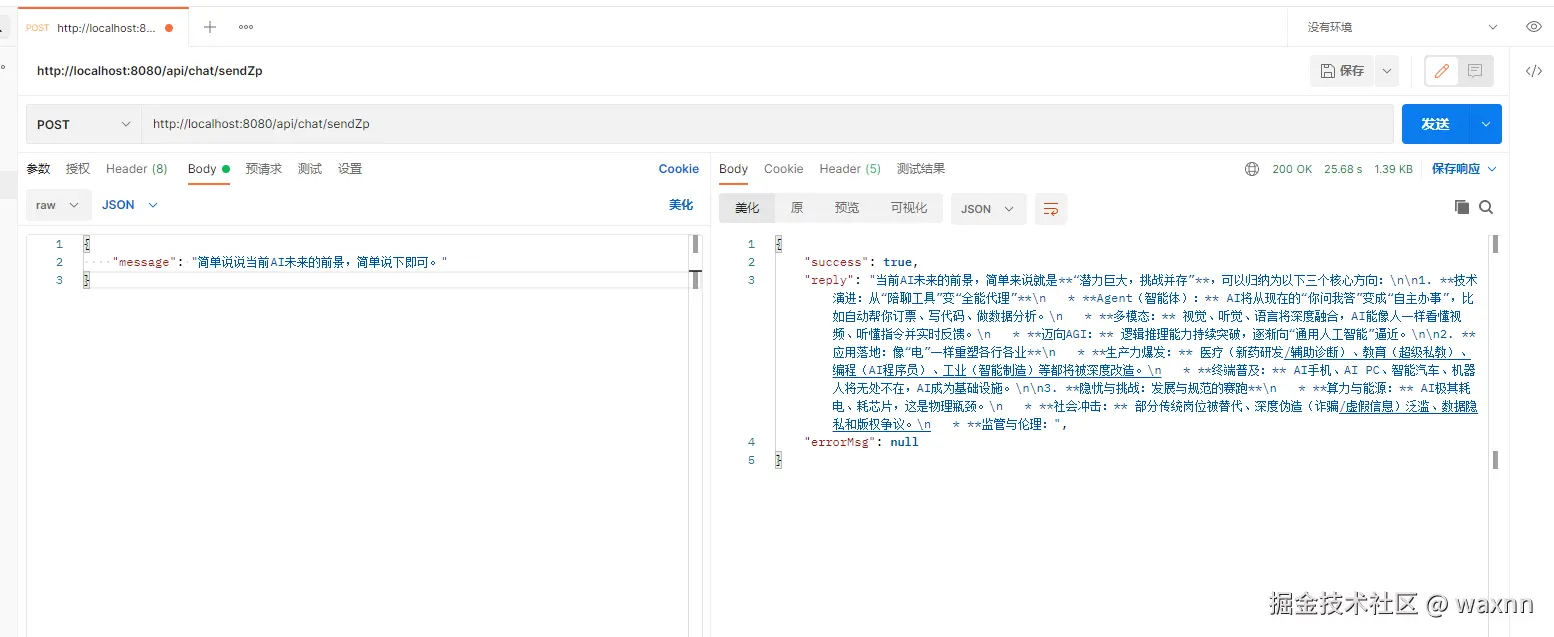Viewport: 1554px width, 637px height.
Task: Expand the save options arrow next to 保存
Action: click(1386, 71)
